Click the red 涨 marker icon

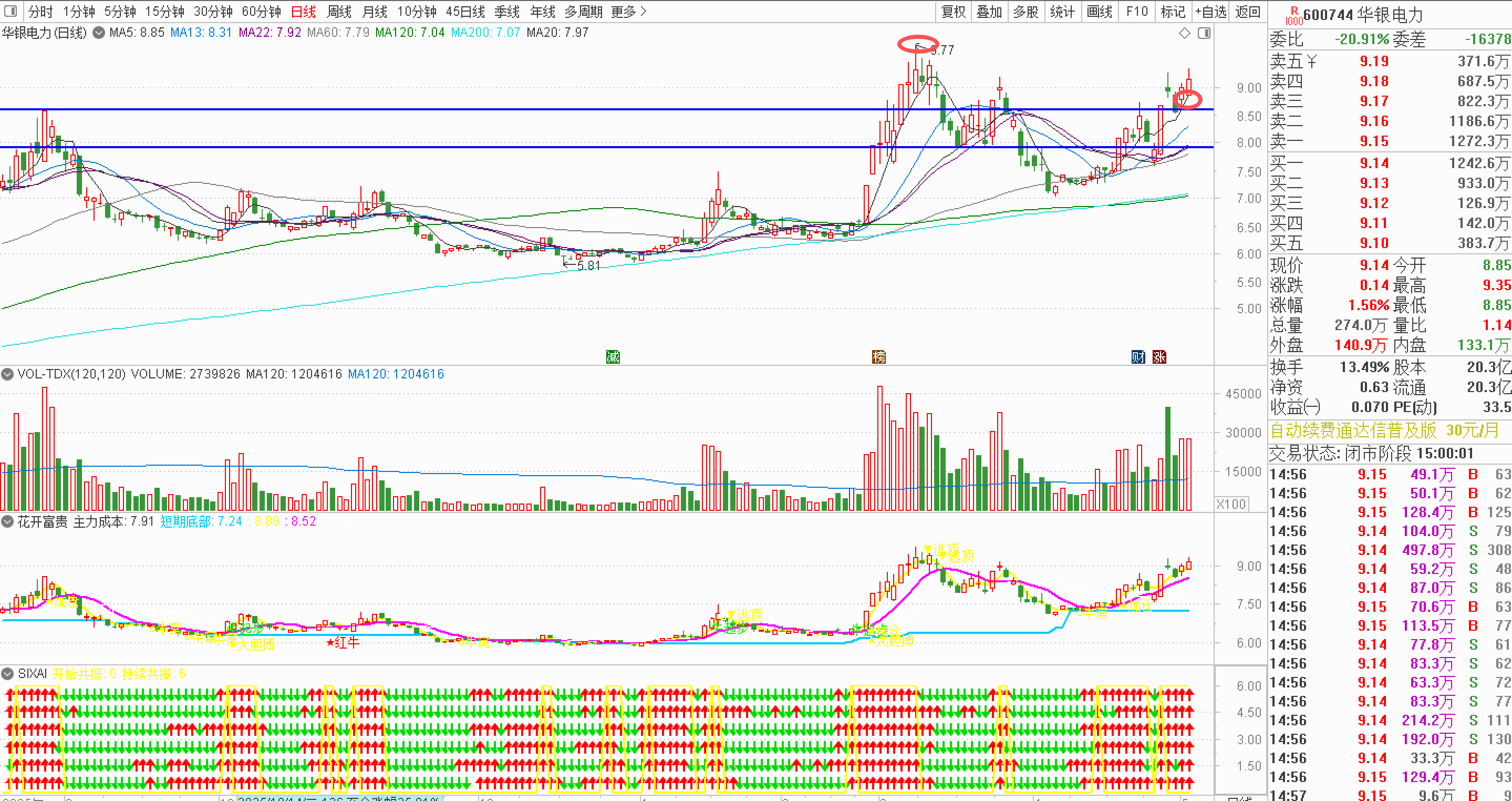[1159, 356]
